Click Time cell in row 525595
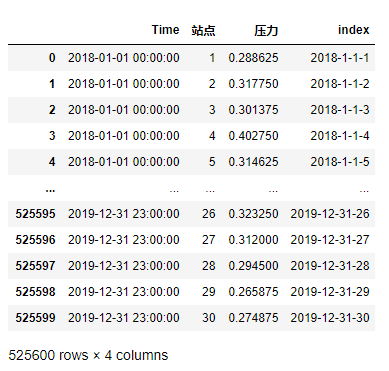Viewport: 389px width, 371px height. tap(124, 214)
